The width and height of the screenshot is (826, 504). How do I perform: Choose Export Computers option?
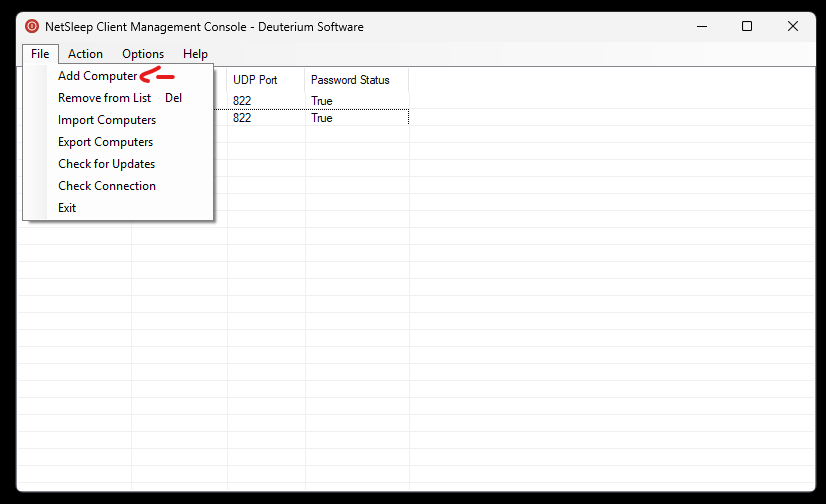[x=118, y=142]
